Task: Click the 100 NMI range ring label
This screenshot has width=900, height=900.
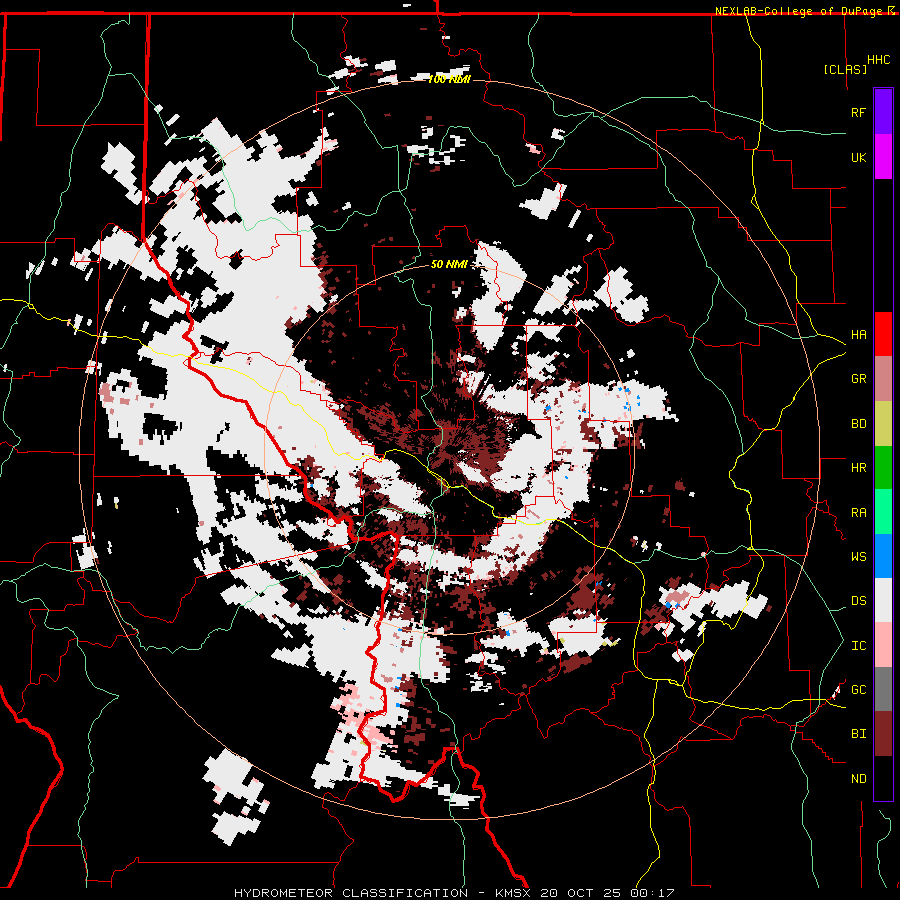Action: 449,79
